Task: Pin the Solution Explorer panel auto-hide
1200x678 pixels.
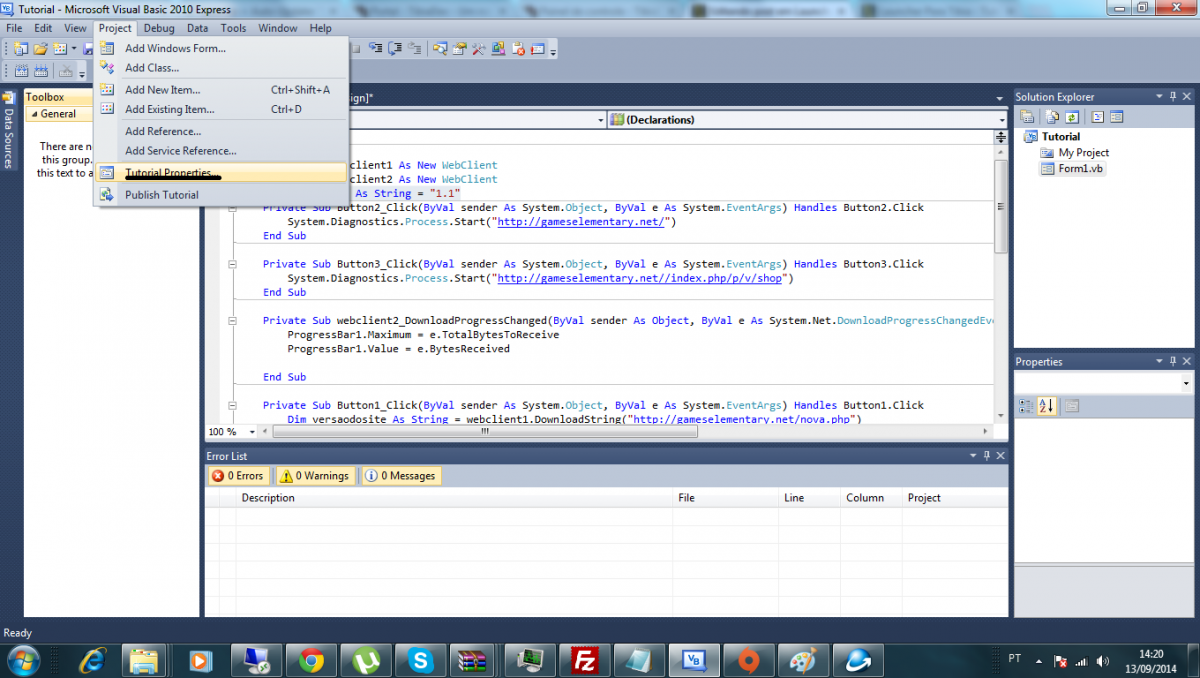Action: coord(1173,97)
